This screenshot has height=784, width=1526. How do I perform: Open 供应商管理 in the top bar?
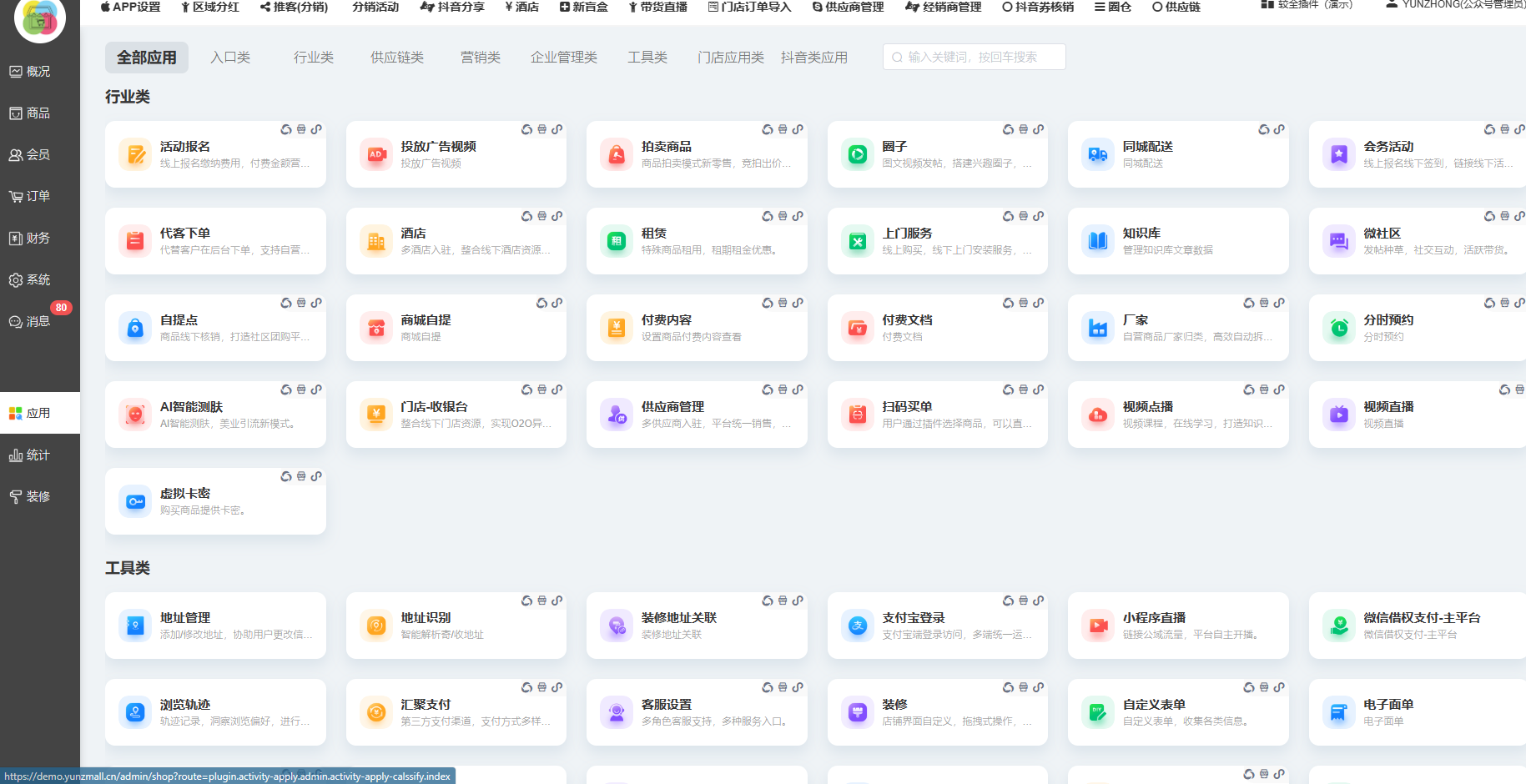click(x=848, y=7)
